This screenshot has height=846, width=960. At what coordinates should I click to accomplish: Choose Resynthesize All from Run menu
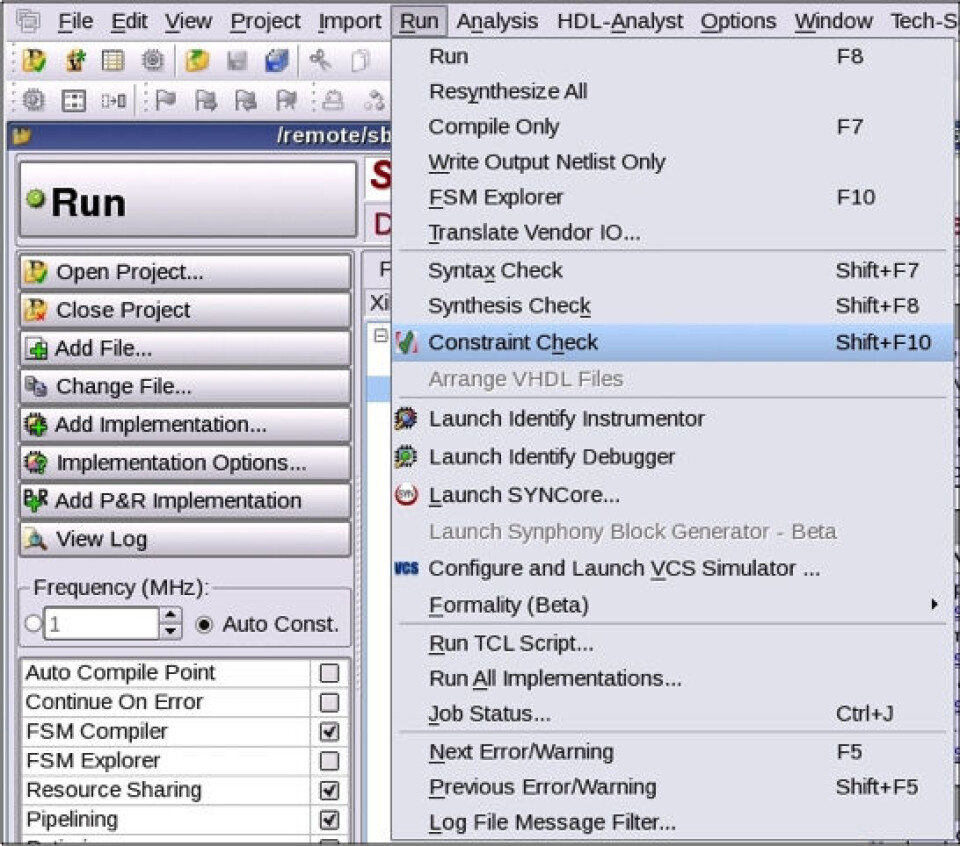click(x=672, y=92)
